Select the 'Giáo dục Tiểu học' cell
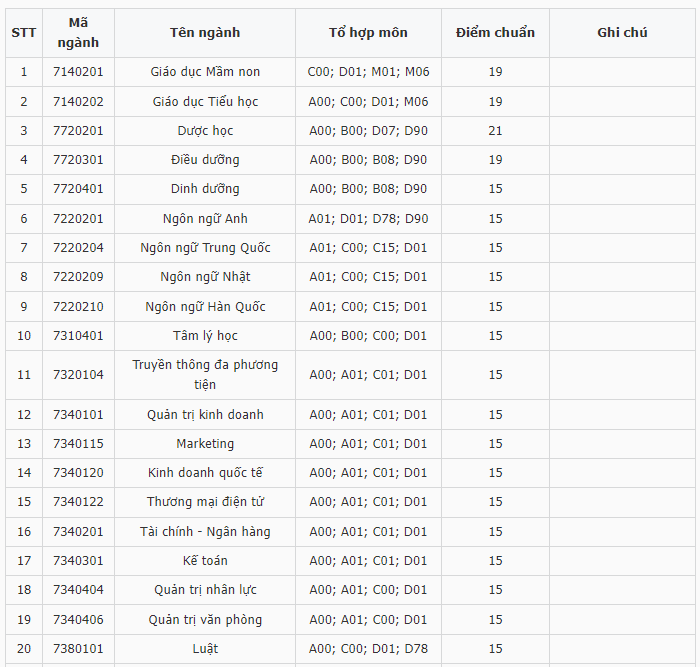 pyautogui.click(x=205, y=102)
